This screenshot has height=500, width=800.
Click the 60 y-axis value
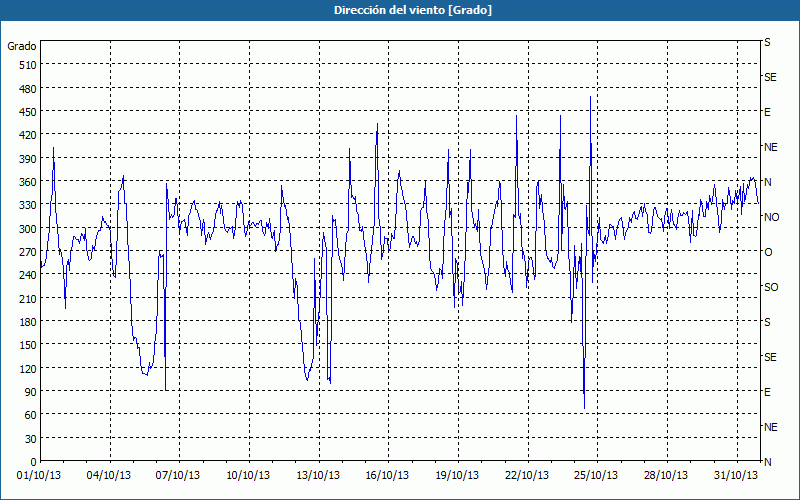tap(31, 415)
